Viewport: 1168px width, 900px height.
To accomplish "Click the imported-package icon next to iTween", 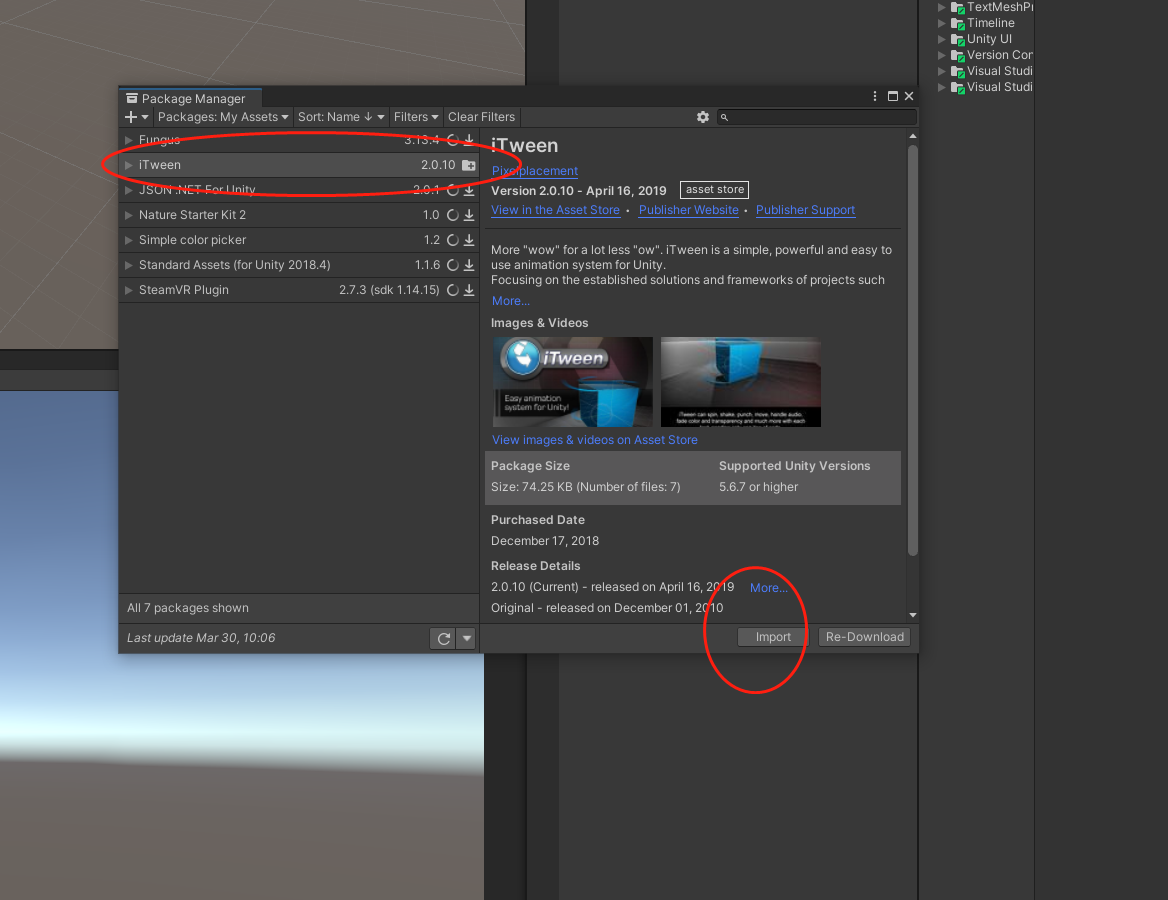I will pos(467,164).
